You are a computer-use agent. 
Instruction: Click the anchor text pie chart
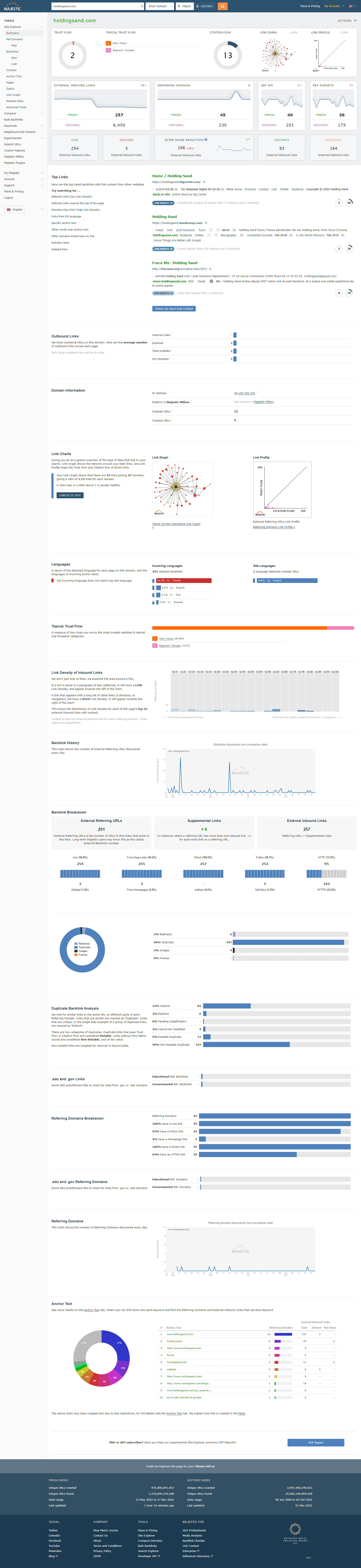(x=101, y=1358)
